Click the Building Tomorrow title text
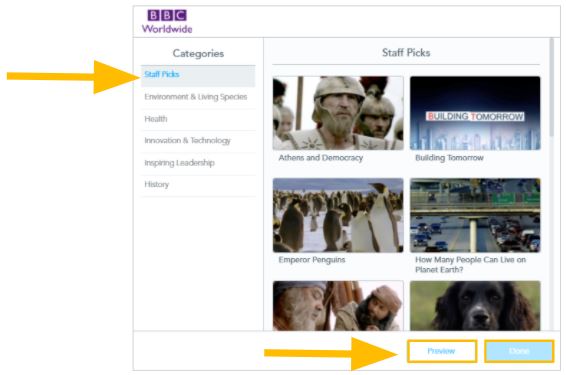This screenshot has width=566, height=375. coord(449,158)
